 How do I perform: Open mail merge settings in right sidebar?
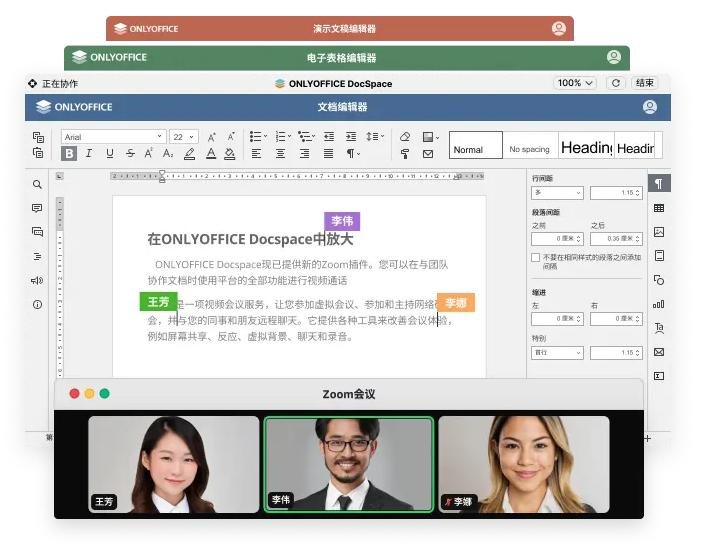[659, 352]
